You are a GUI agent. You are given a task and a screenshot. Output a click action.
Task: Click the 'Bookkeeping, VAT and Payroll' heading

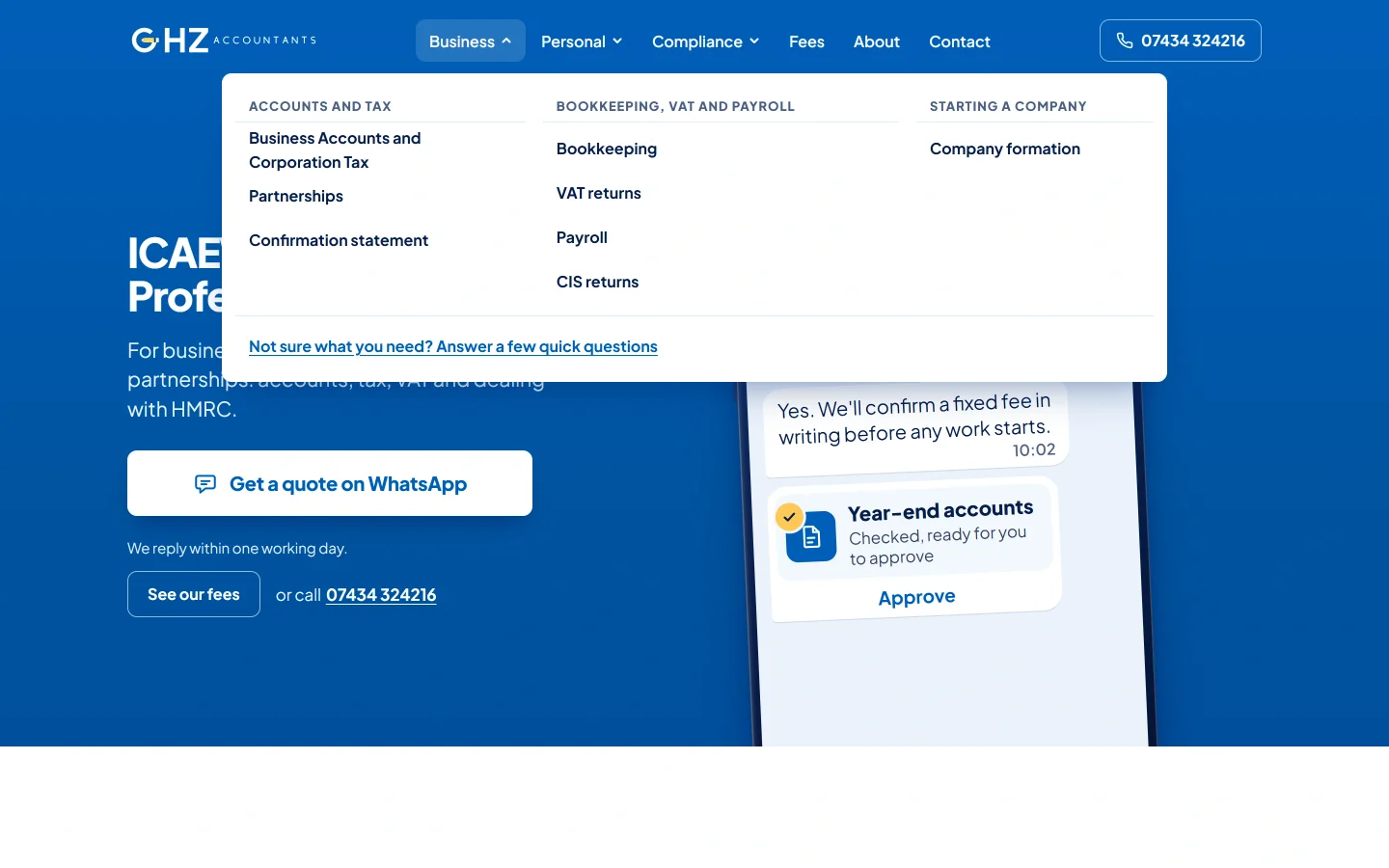(675, 106)
